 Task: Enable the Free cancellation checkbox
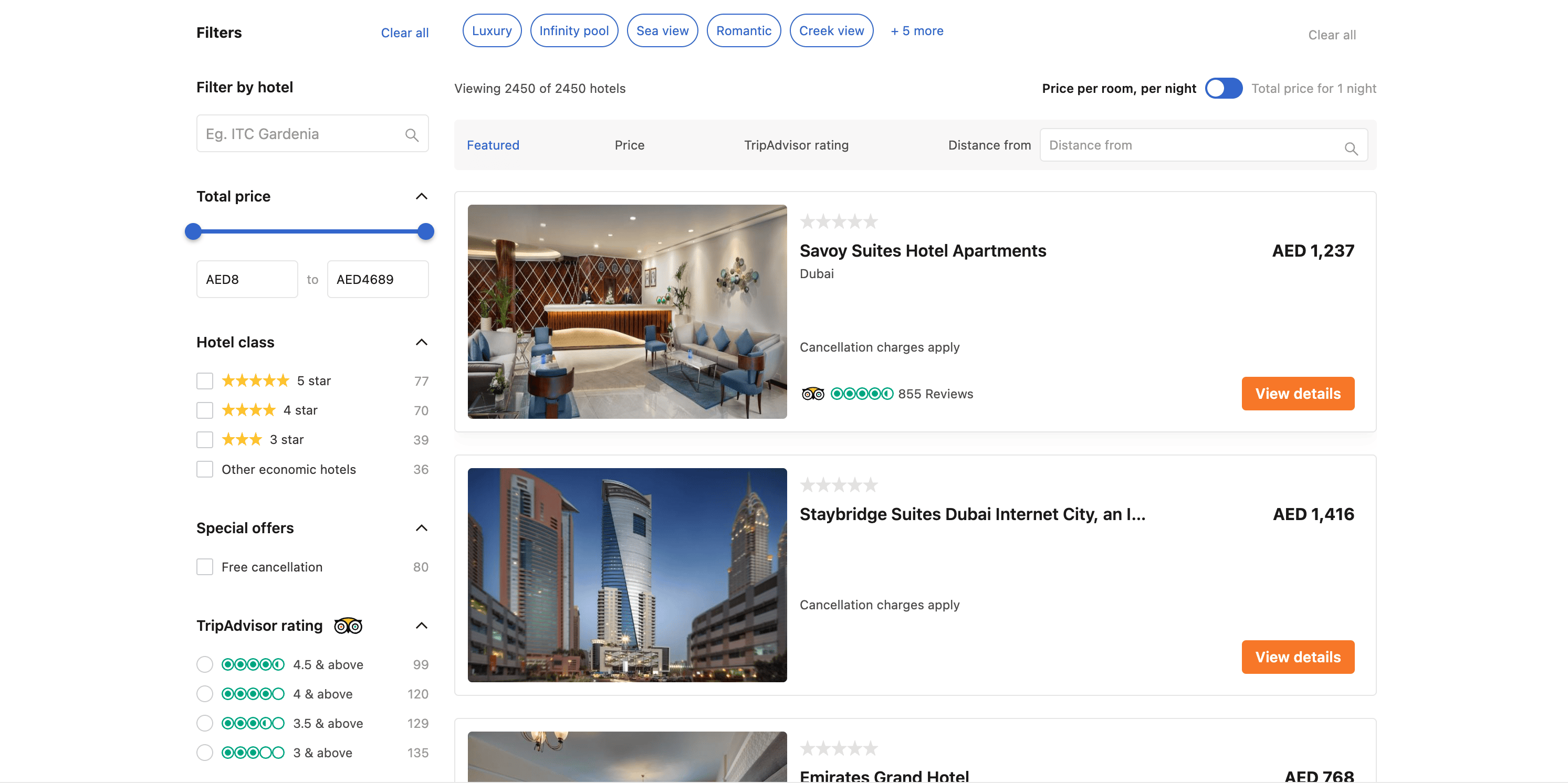(204, 567)
